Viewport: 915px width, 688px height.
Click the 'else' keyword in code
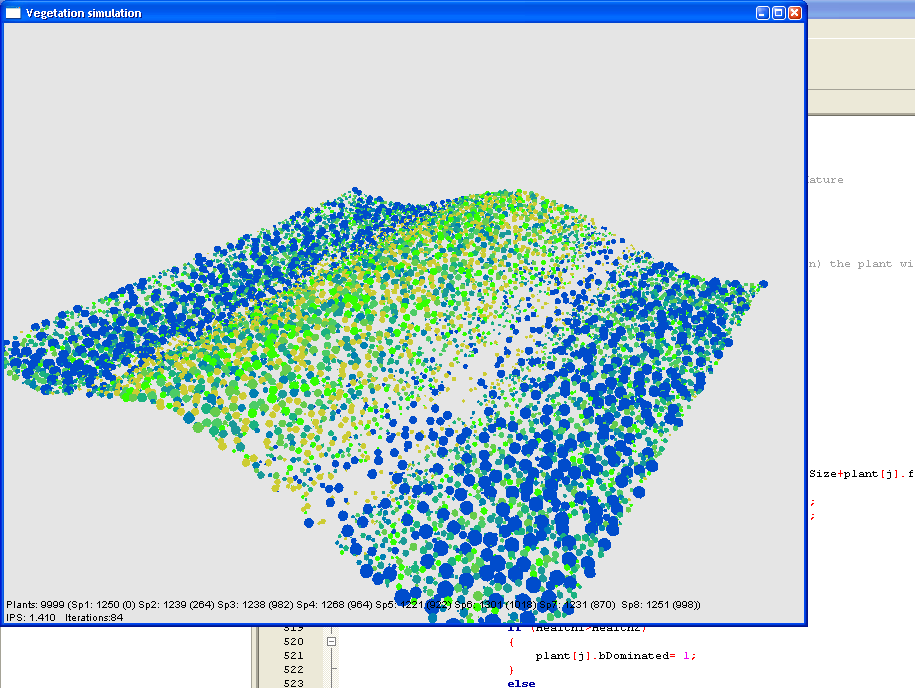tap(521, 683)
